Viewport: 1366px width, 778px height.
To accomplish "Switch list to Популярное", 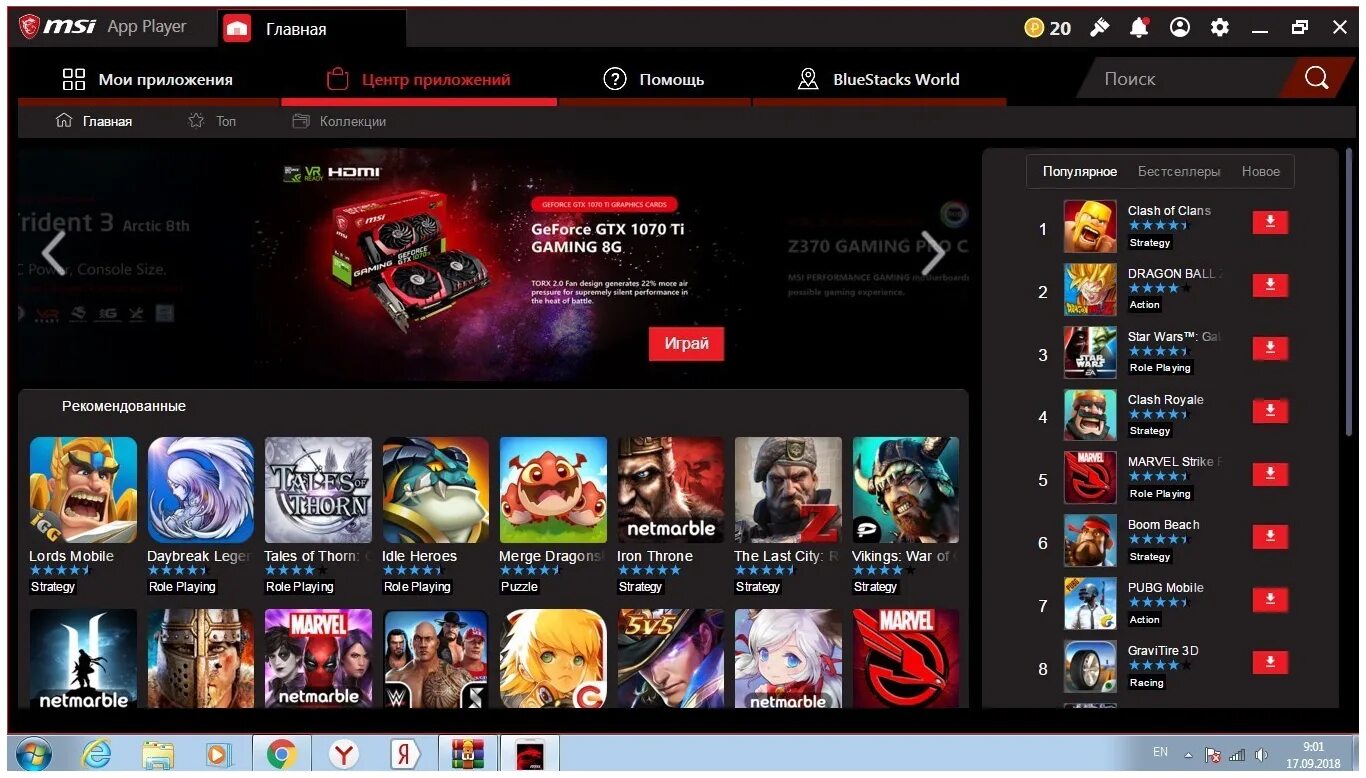I will (x=1080, y=171).
